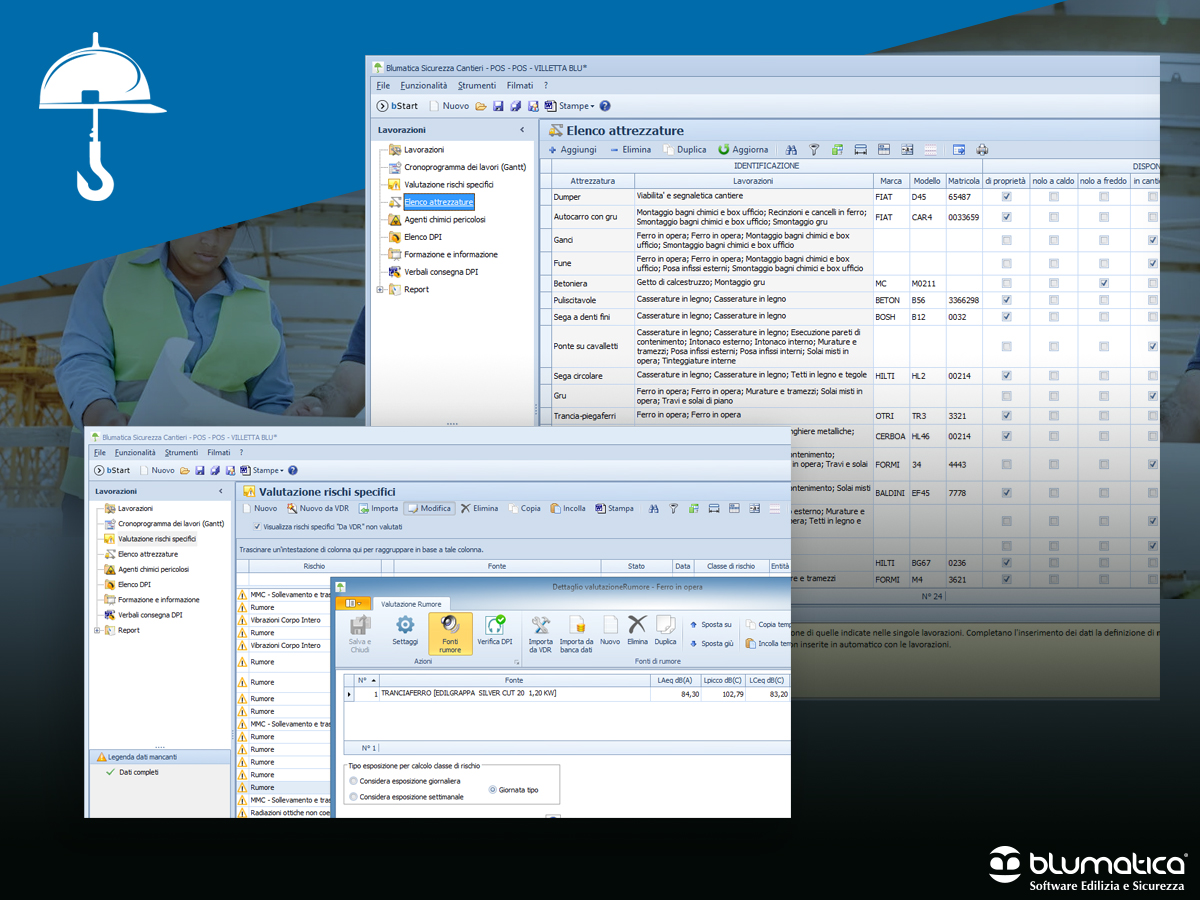1200x900 pixels.
Task: Click Importa da banca dati icon
Action: click(576, 625)
